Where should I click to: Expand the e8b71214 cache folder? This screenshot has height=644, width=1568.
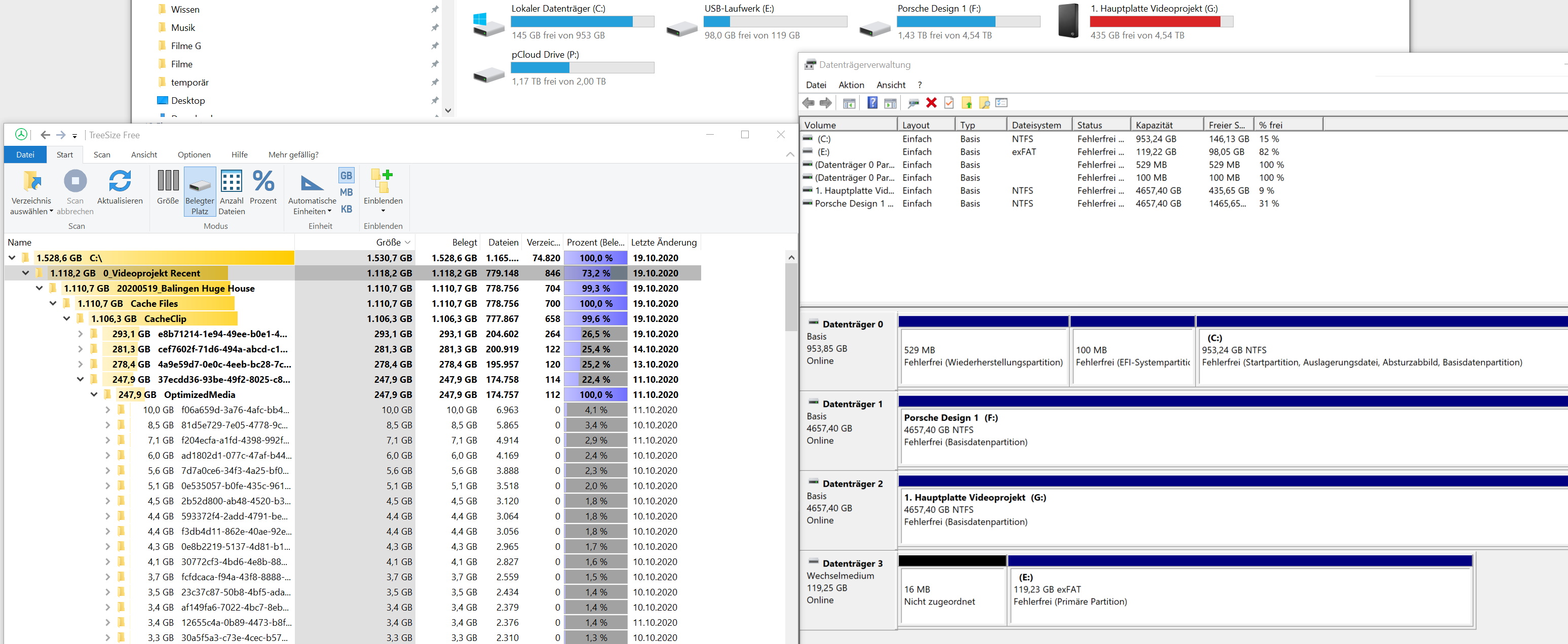tap(81, 334)
